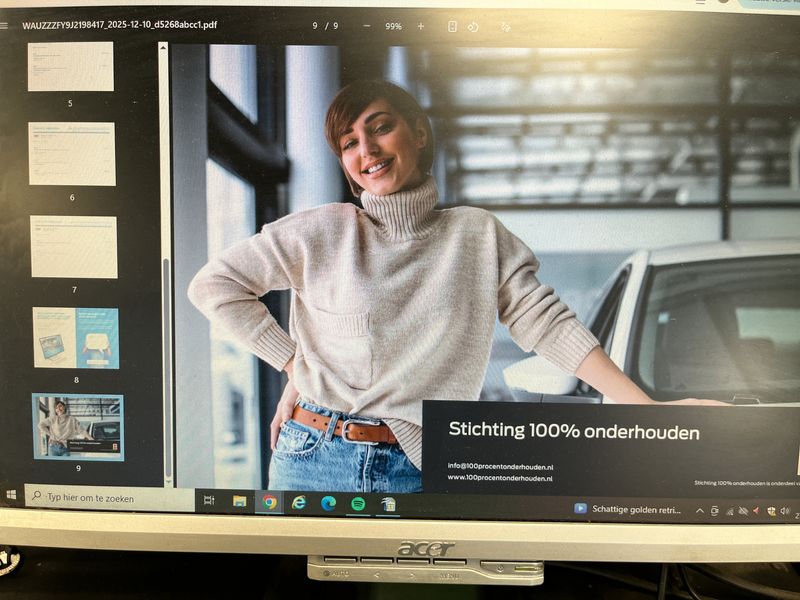Click the fit to page icon
Viewport: 800px width, 600px height.
pos(452,27)
